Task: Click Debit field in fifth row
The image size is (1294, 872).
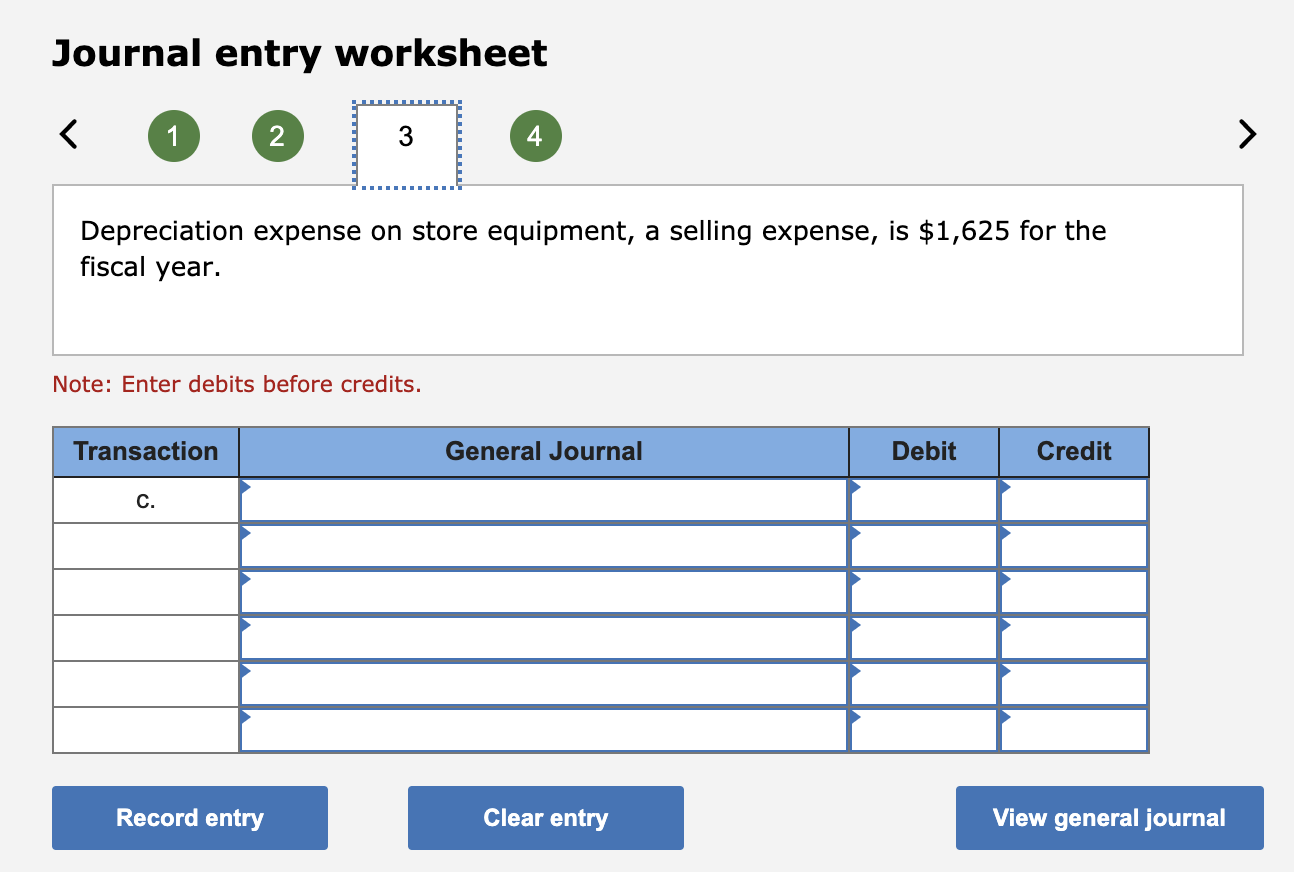Action: pyautogui.click(x=924, y=684)
